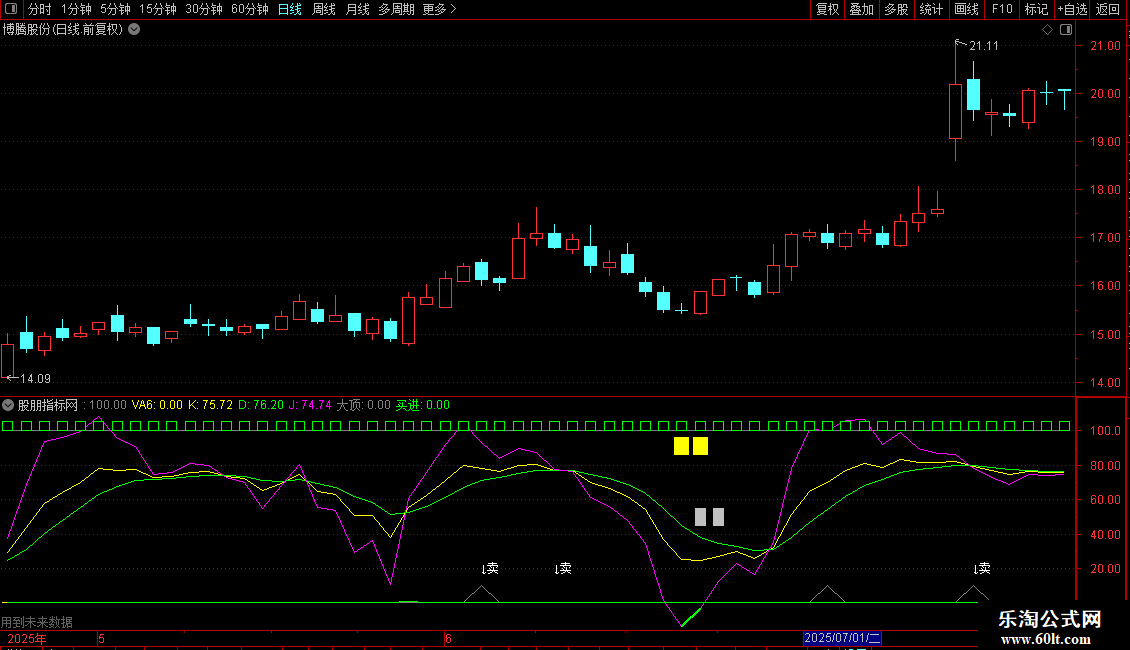Click the 叠加 overlay button

click(x=862, y=9)
